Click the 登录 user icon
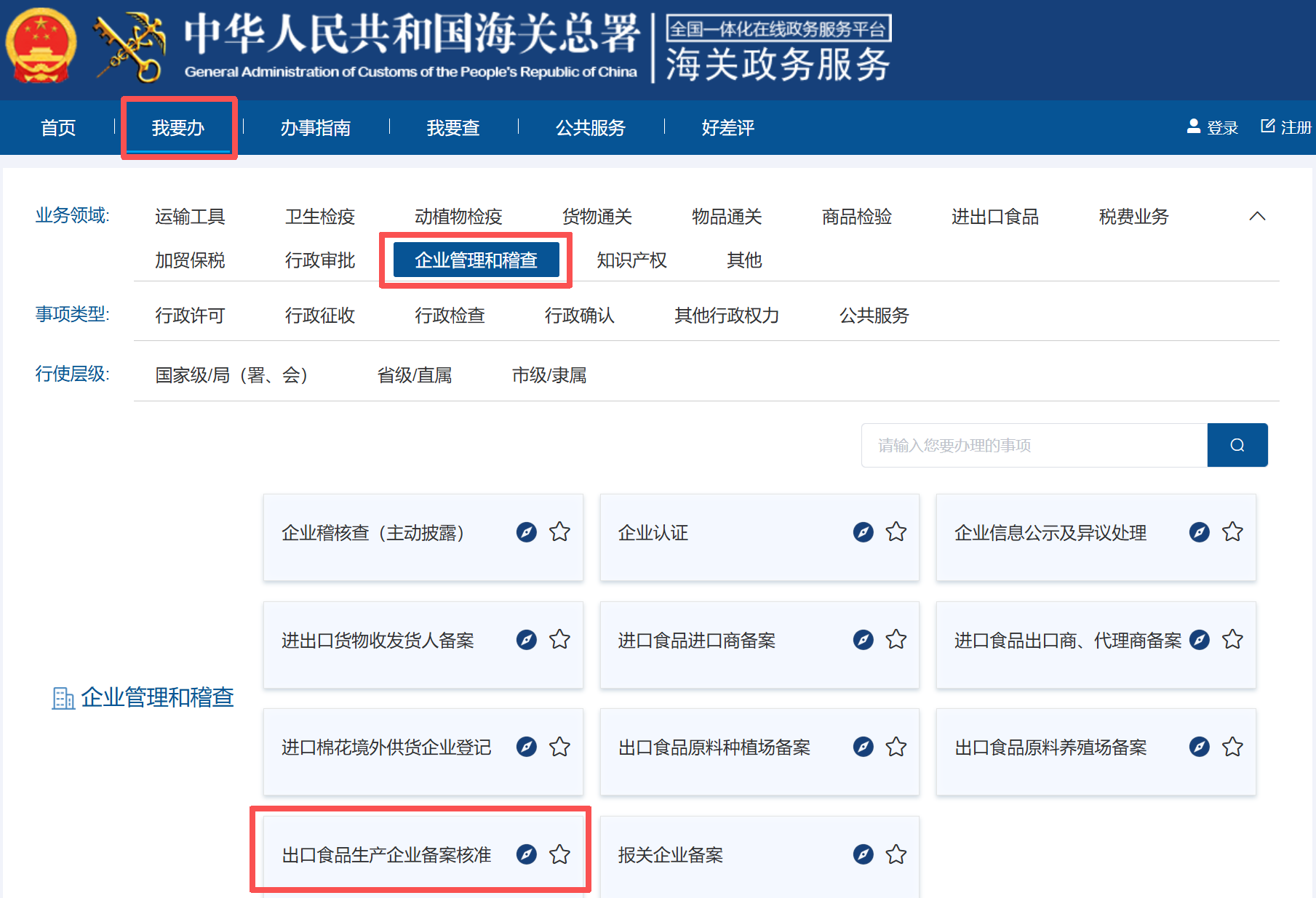This screenshot has height=898, width=1316. (1193, 127)
